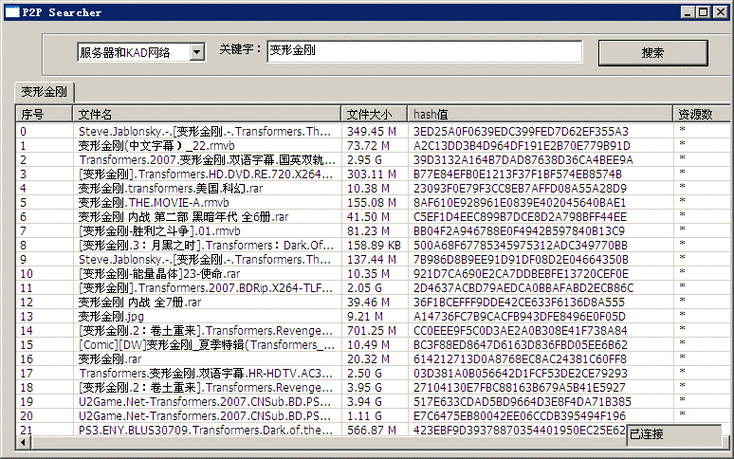Close the P2P Searcher window

720,12
